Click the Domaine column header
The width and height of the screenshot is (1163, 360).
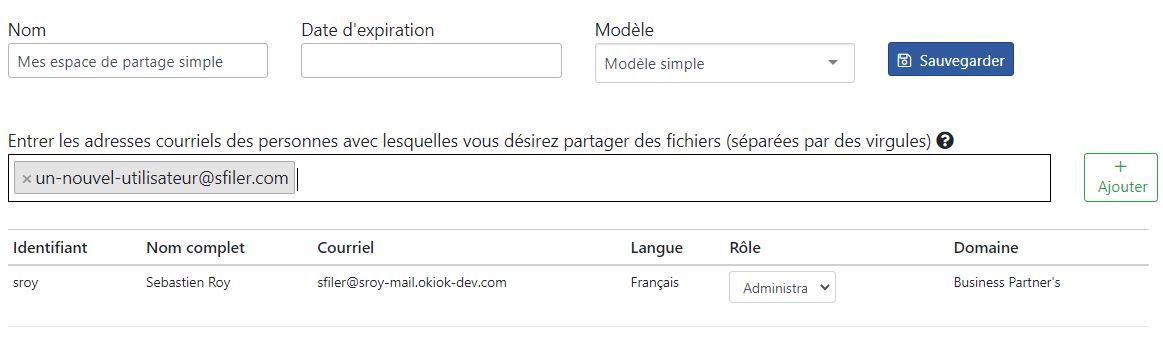[986, 247]
